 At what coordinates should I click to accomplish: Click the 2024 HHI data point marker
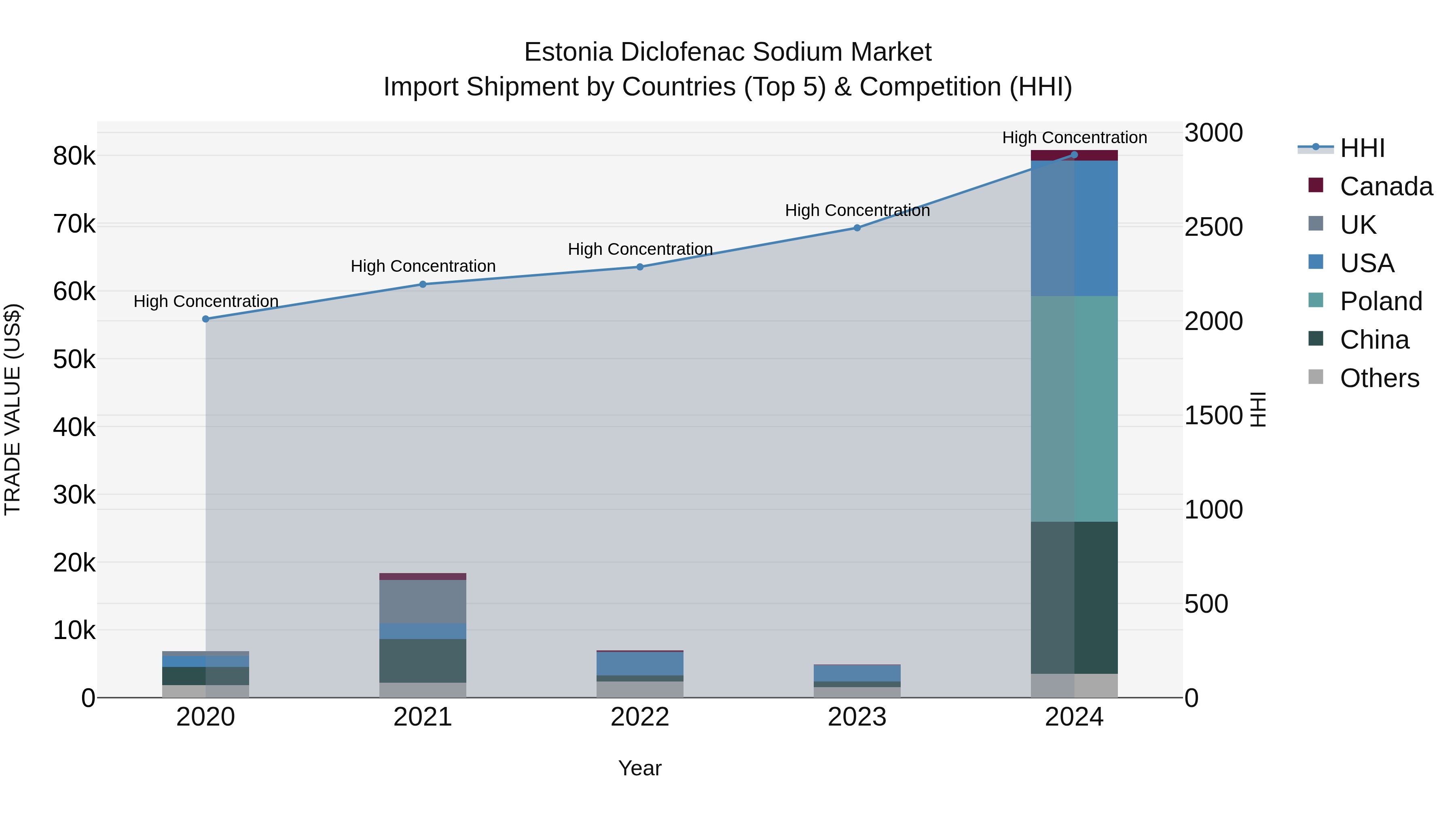[x=1074, y=155]
